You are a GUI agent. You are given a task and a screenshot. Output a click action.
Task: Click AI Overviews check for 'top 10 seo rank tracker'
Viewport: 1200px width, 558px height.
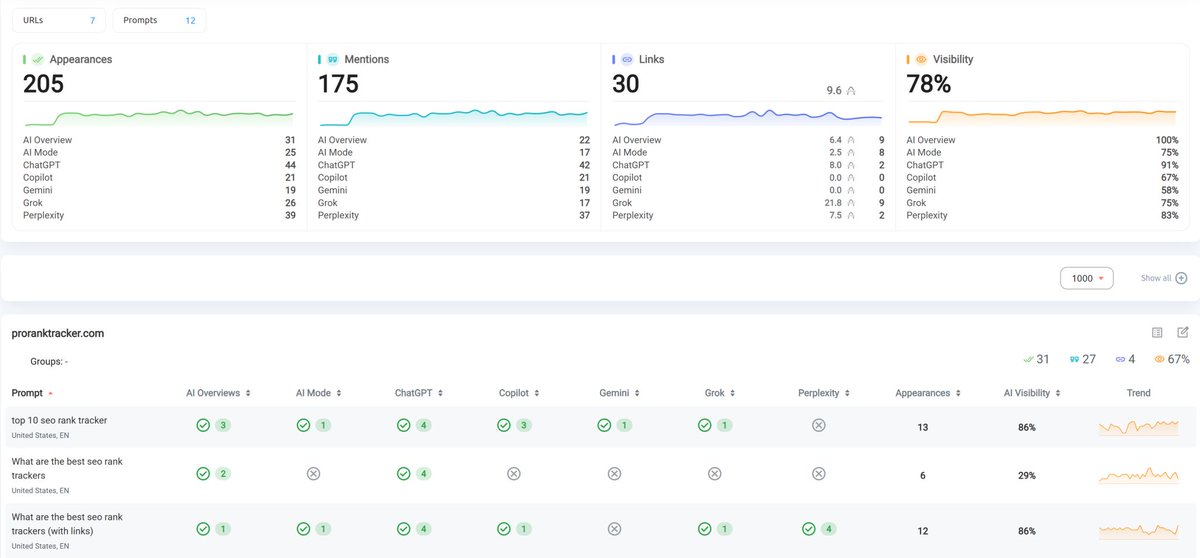(x=203, y=425)
